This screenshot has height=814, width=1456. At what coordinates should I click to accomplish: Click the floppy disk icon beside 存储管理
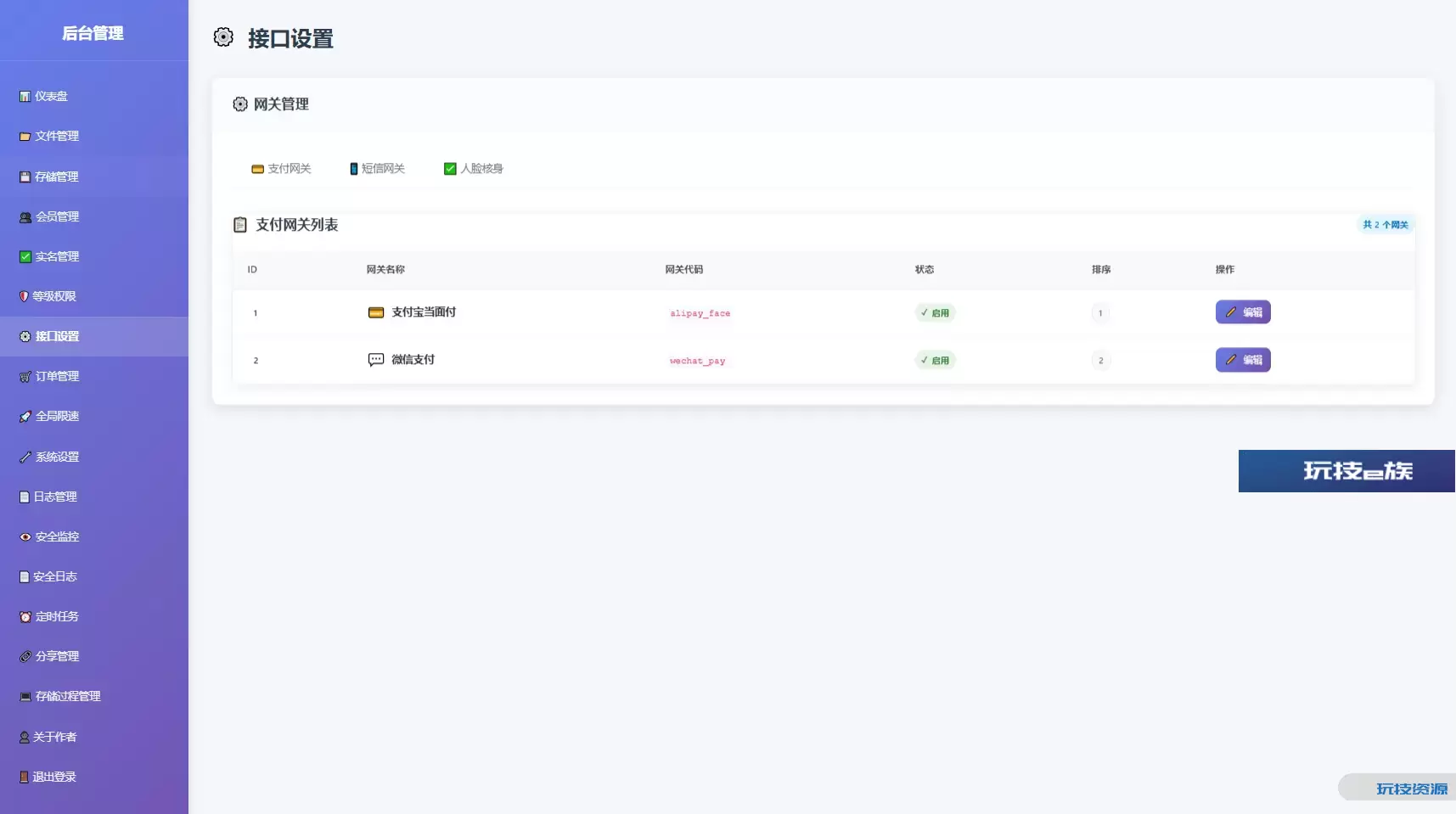click(25, 177)
